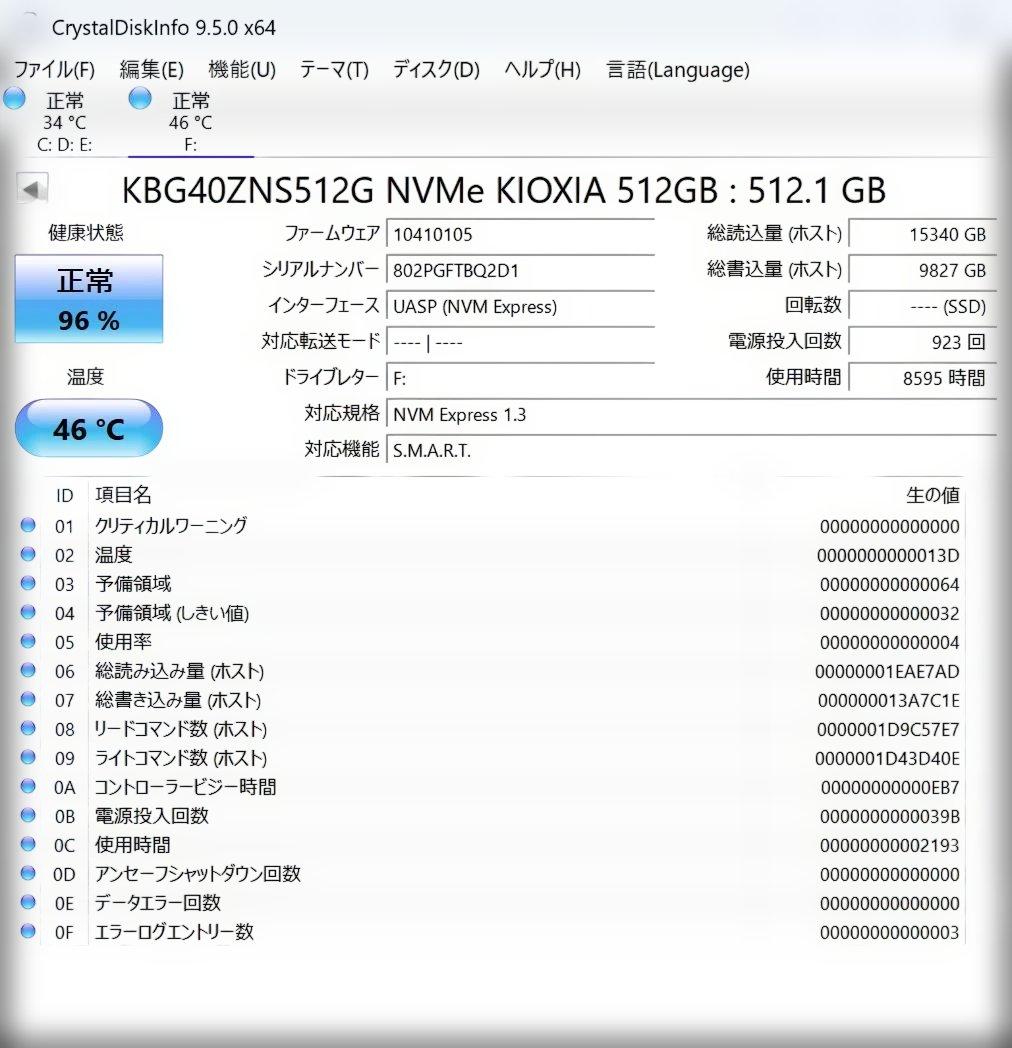Click status icon for 08 リードコマンド数 row
Image resolution: width=1012 pixels, height=1048 pixels.
(x=28, y=728)
